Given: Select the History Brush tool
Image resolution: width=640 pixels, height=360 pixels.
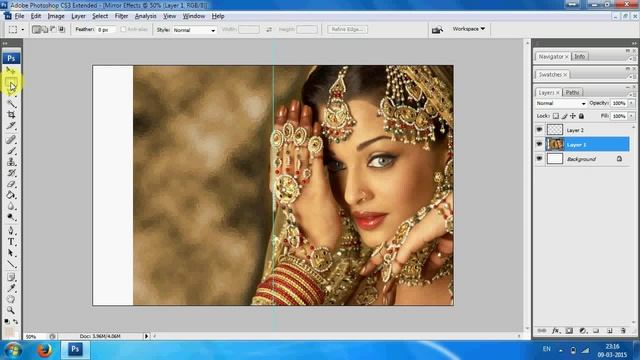Looking at the screenshot, I should point(11,173).
